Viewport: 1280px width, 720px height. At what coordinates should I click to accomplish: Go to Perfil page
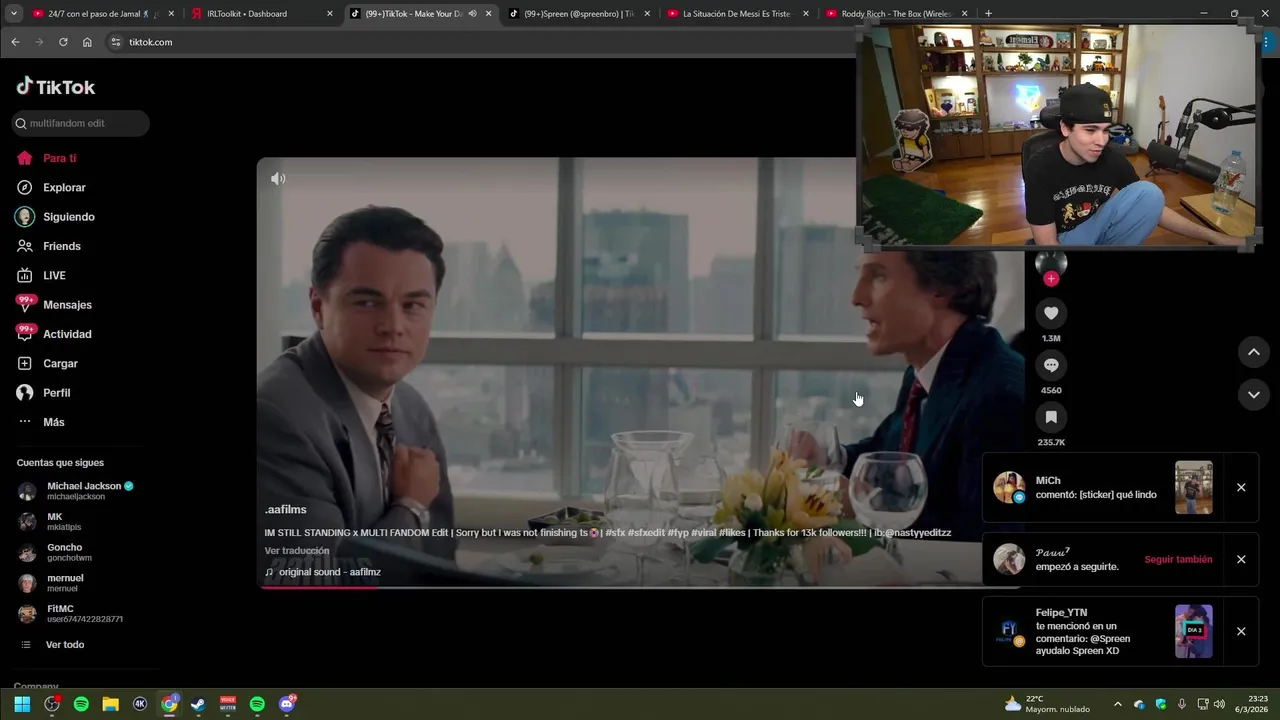(x=56, y=393)
